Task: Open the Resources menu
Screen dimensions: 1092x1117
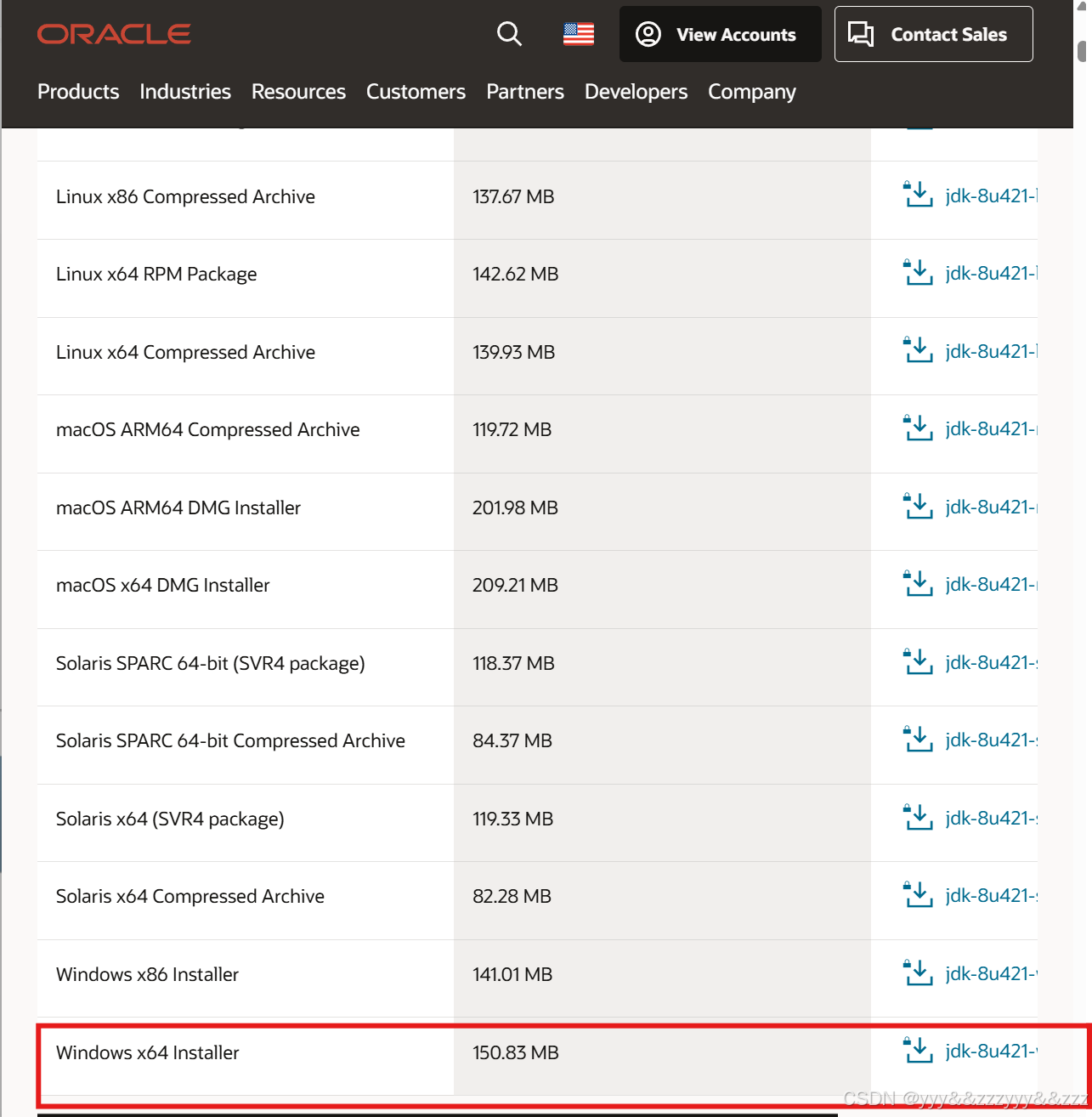Action: [x=298, y=92]
